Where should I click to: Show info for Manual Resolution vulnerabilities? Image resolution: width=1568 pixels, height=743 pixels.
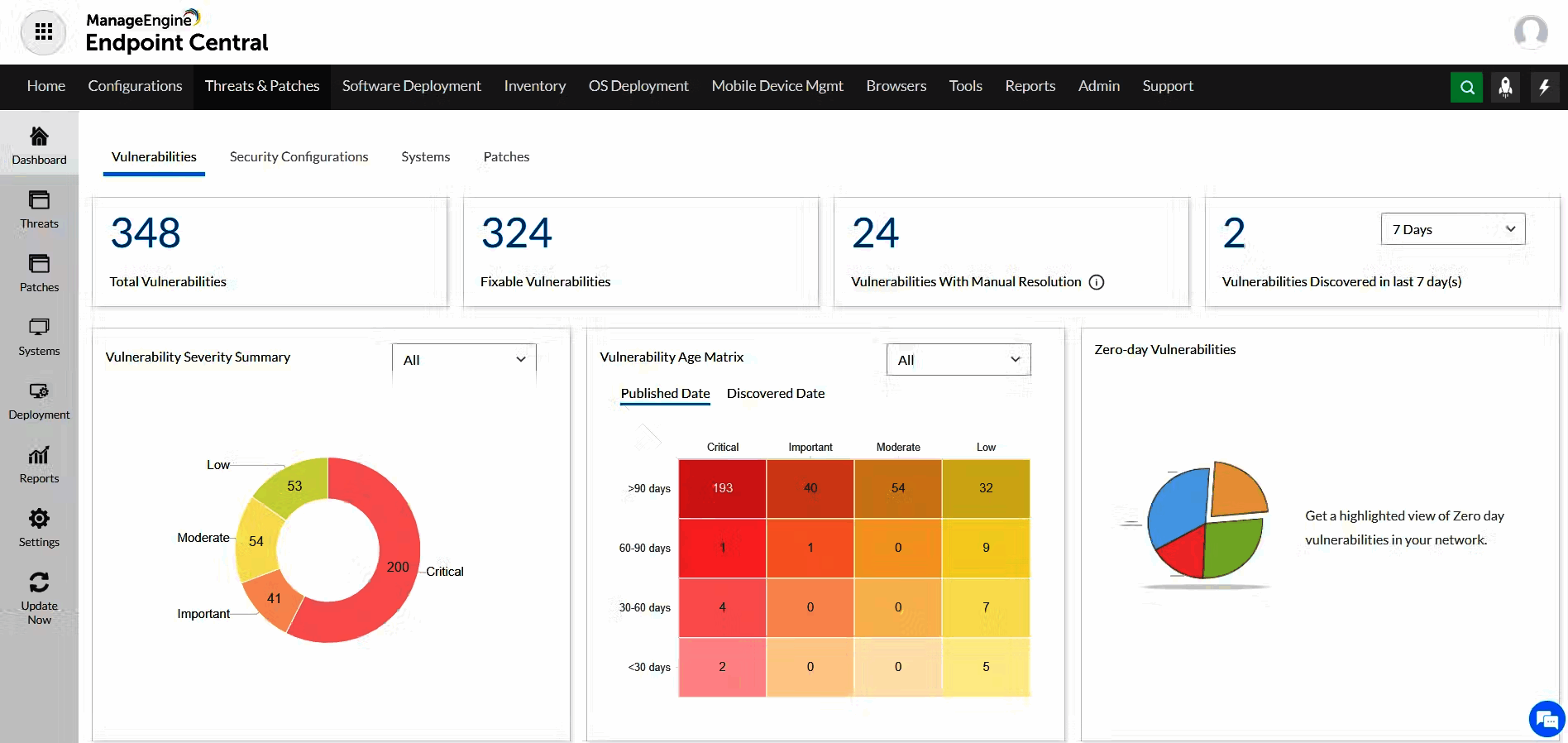tap(1097, 282)
